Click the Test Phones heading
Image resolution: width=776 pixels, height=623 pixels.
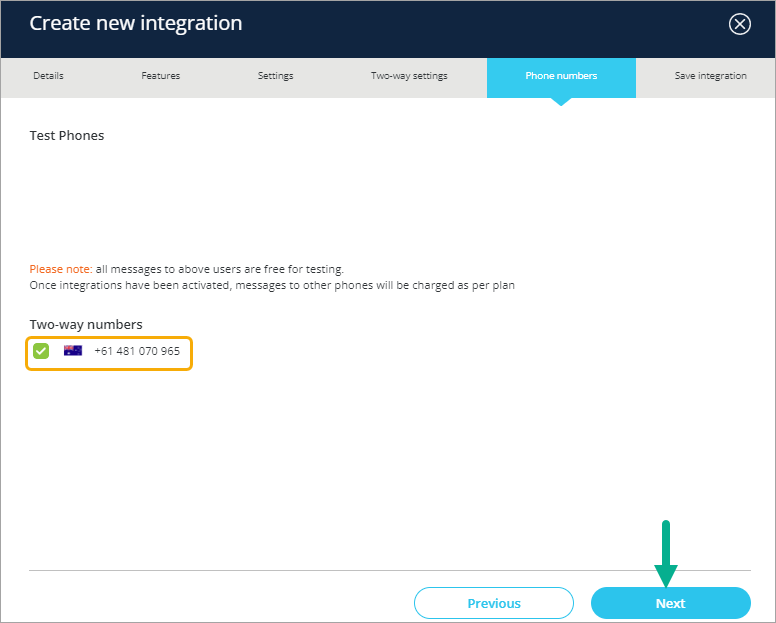point(67,136)
